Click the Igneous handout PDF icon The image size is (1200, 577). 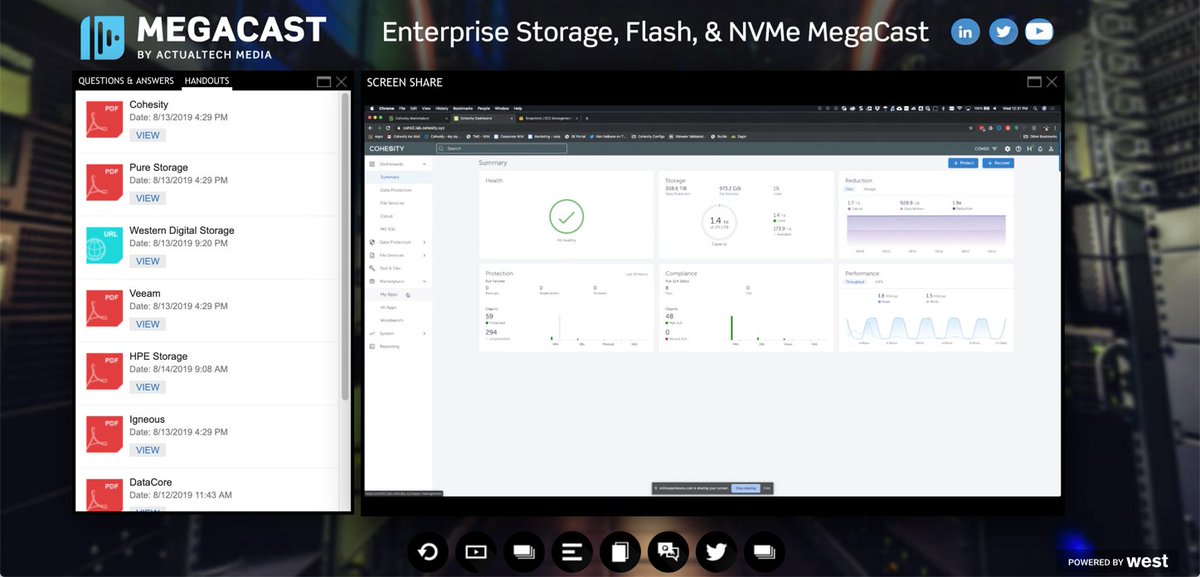pyautogui.click(x=104, y=435)
